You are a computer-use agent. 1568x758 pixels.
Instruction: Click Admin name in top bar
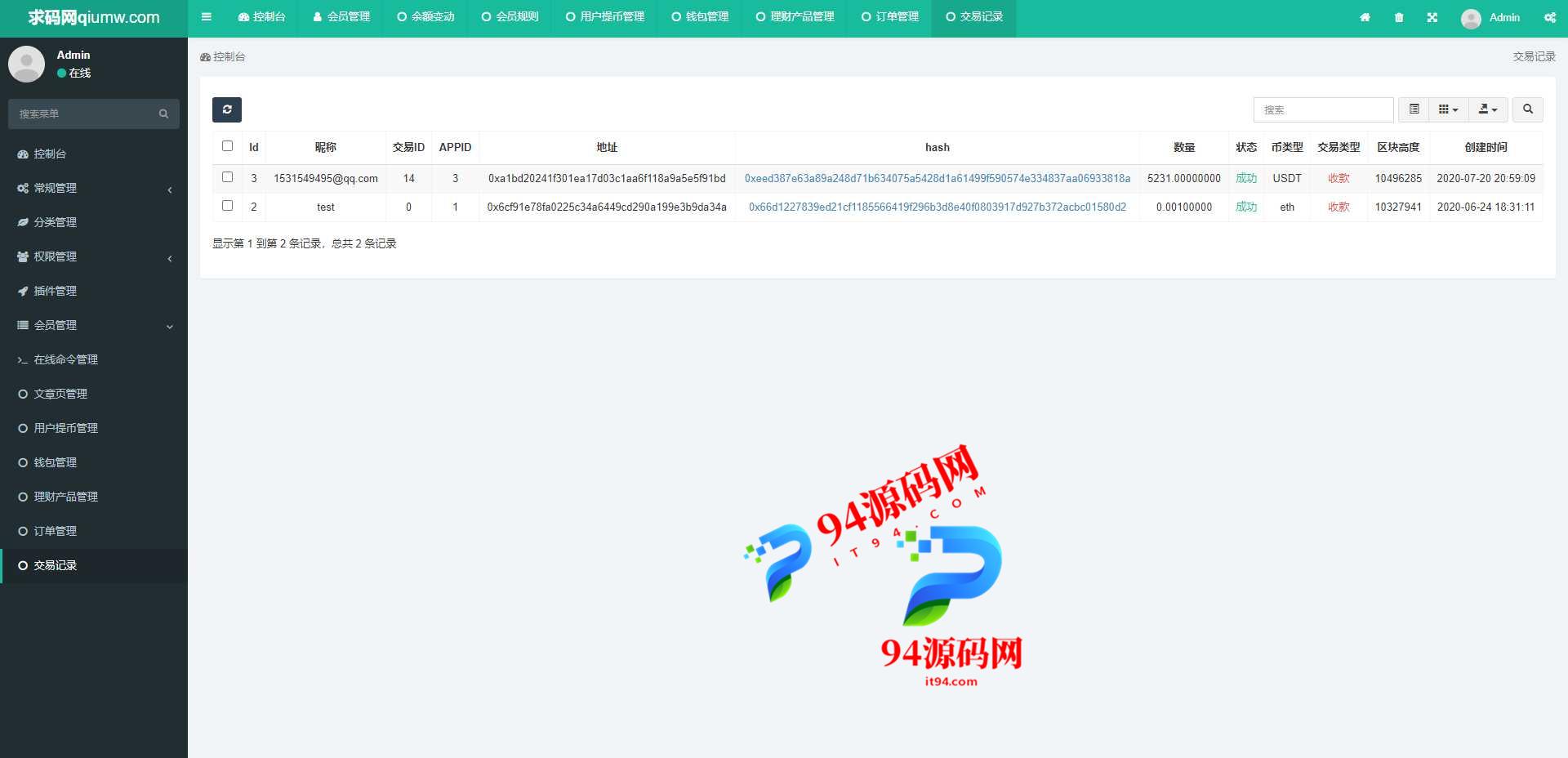click(x=1504, y=17)
